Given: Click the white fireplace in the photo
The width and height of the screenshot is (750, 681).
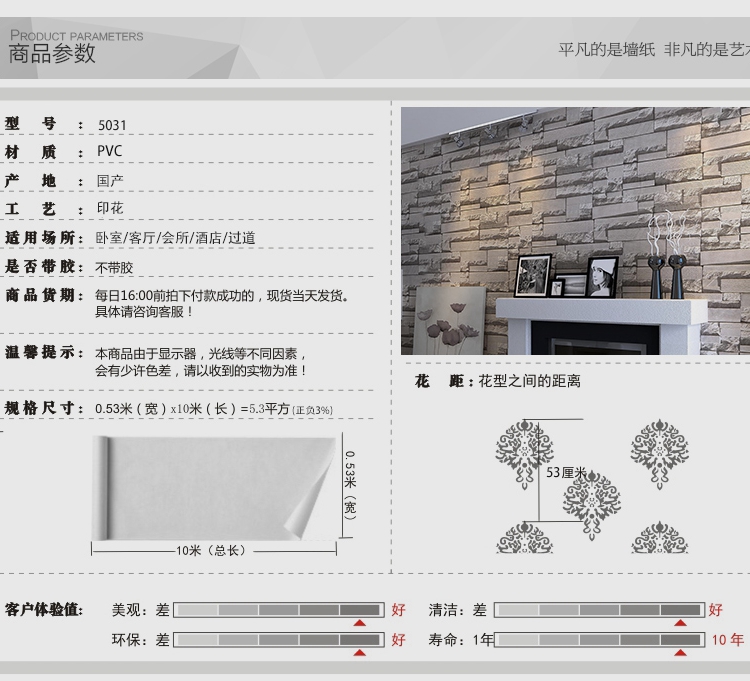Looking at the screenshot, I should tap(601, 326).
